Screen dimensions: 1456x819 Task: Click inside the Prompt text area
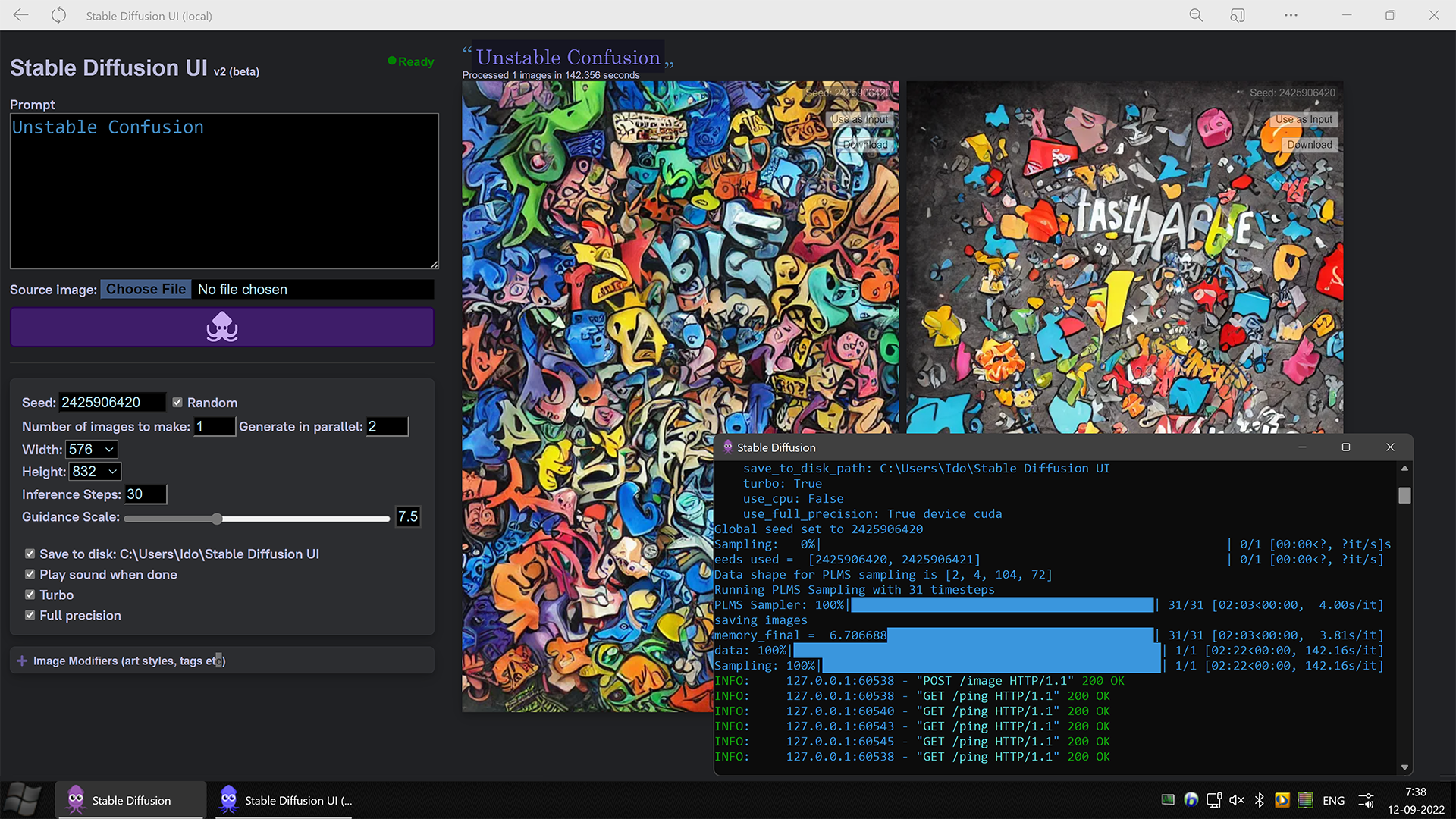223,190
